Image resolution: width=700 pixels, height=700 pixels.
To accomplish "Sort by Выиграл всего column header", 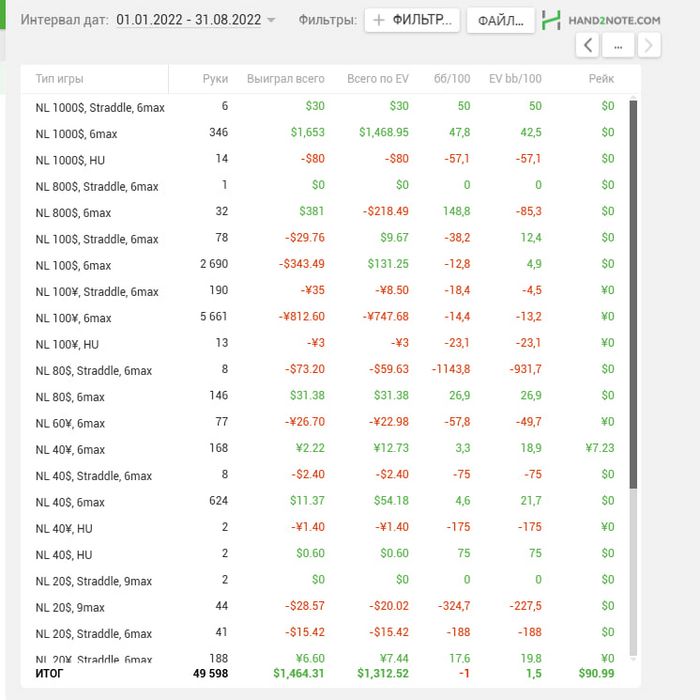I will point(286,79).
